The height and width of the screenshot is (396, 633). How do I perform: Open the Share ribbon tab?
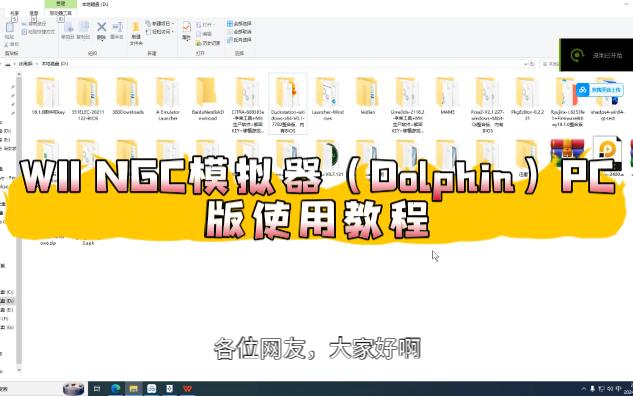point(14,13)
